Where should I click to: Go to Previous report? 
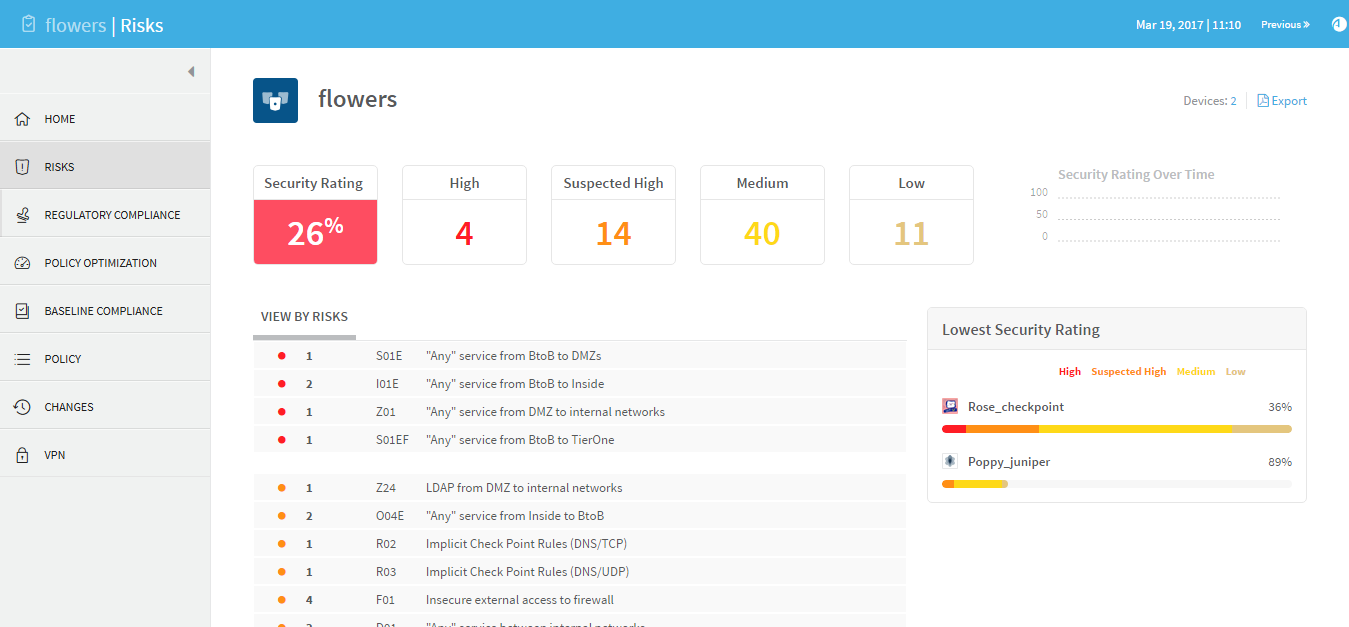coord(1285,25)
